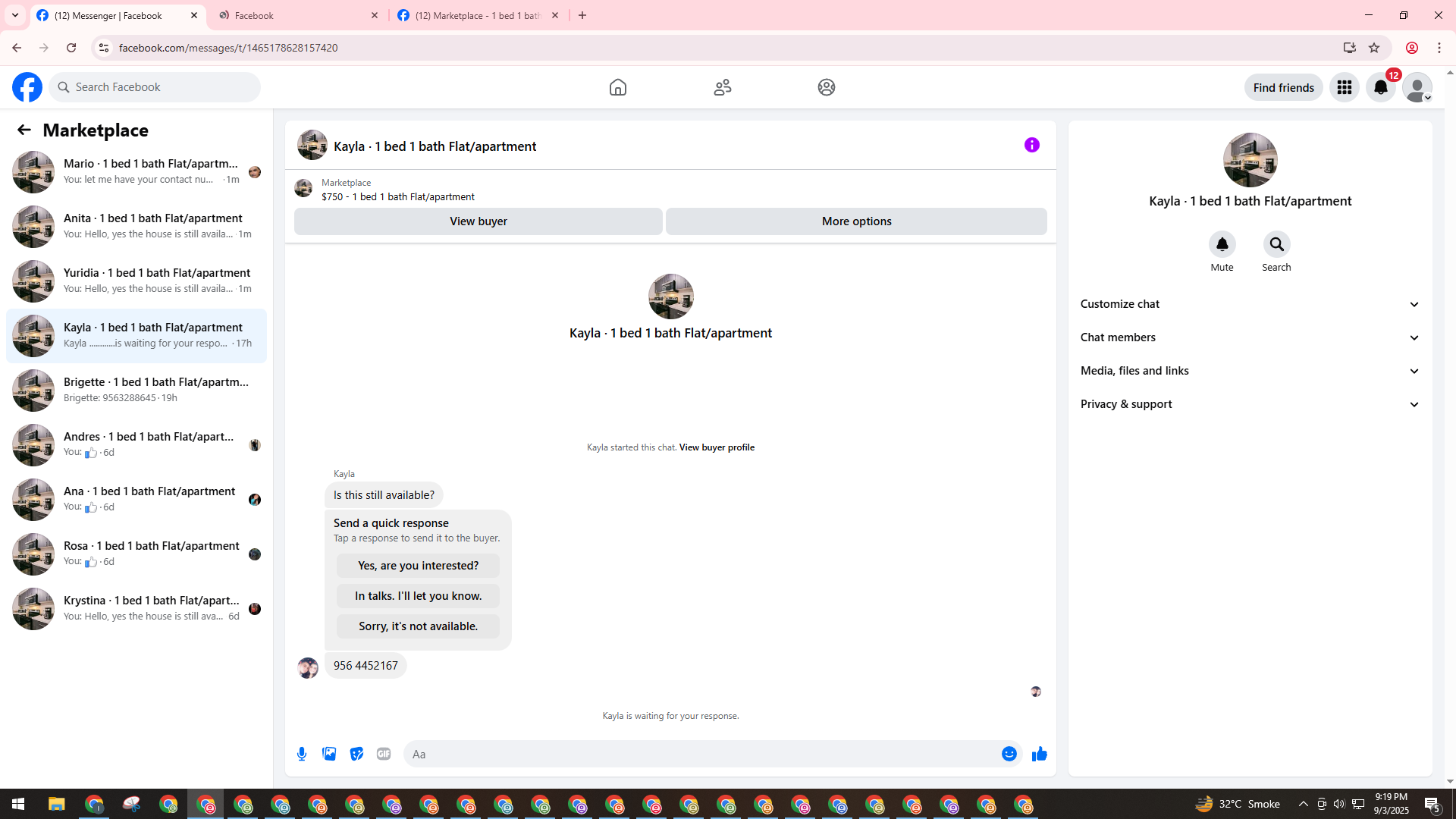Screen dimensions: 1456x819
Task: Click the '956 4452167' message bubble
Action: (x=366, y=666)
